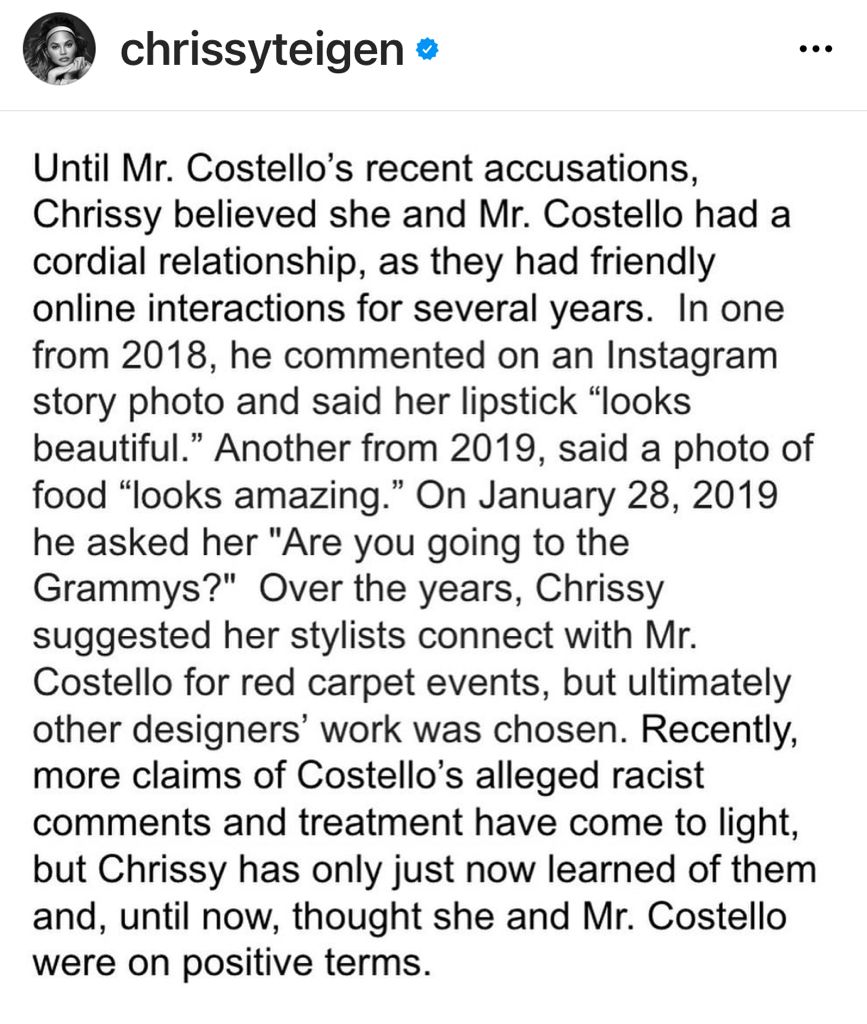Click the word "Instagram" in the statement
Screen dimensions: 867x1024
pyautogui.click(x=691, y=357)
